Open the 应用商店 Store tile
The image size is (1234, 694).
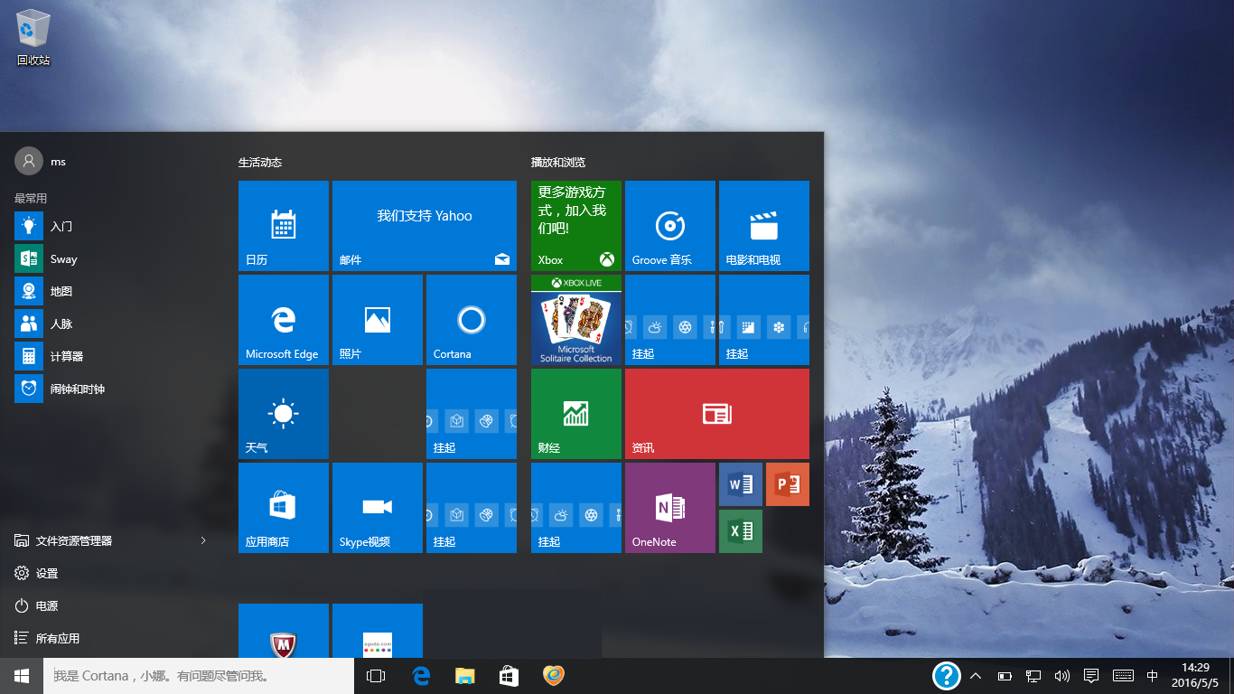click(283, 508)
